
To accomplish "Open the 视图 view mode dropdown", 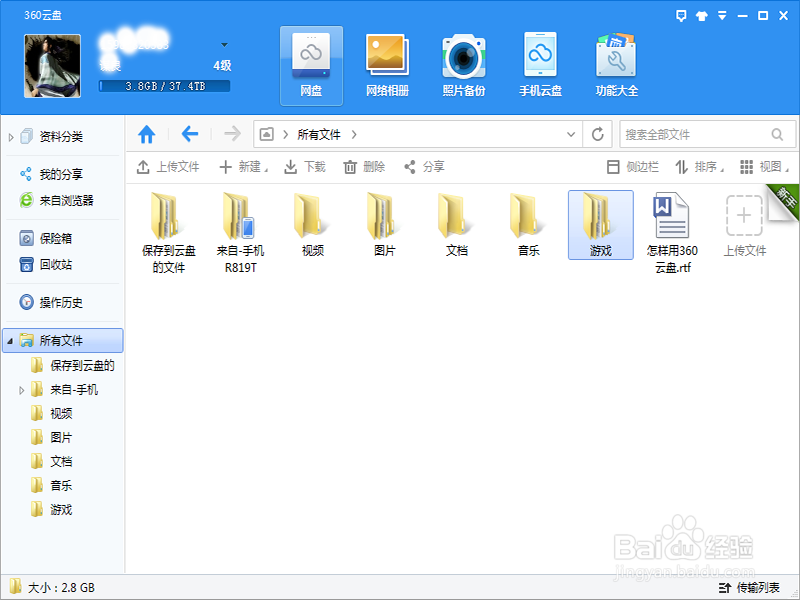I will click(x=764, y=167).
